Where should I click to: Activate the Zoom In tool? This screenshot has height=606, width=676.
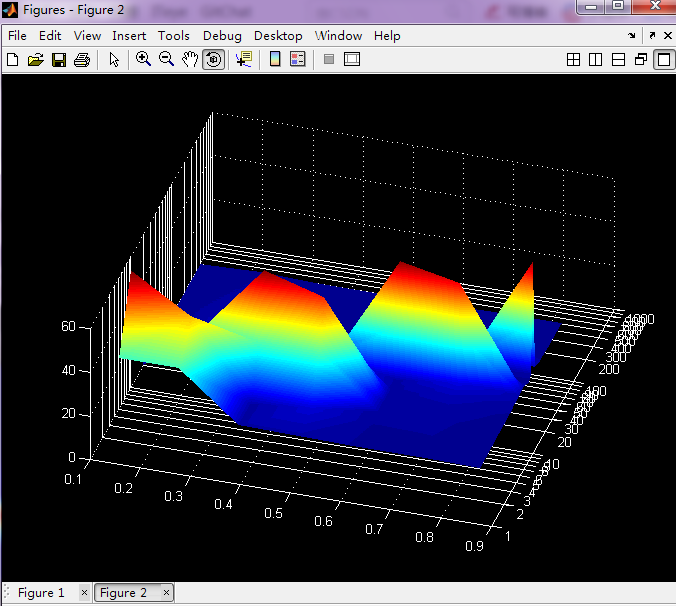click(x=144, y=59)
